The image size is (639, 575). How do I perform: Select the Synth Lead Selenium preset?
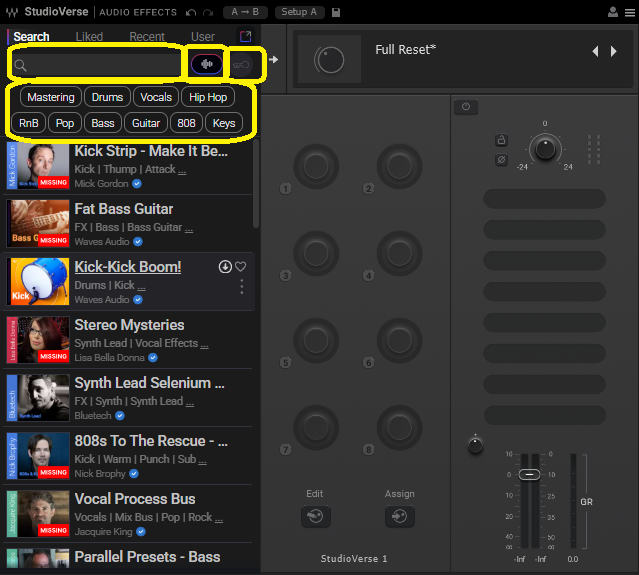[149, 383]
